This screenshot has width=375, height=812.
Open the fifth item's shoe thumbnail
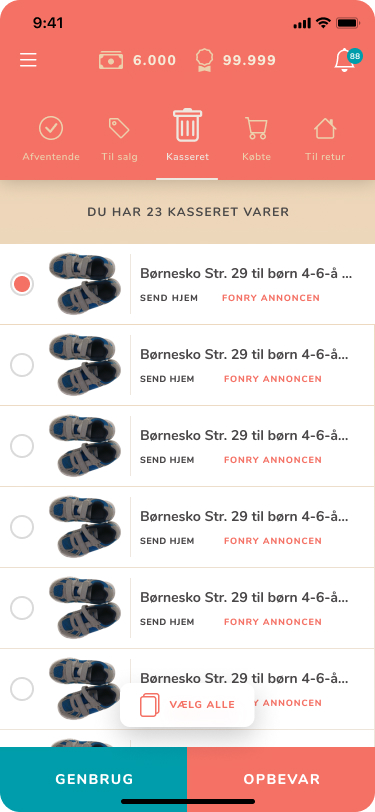tap(85, 608)
